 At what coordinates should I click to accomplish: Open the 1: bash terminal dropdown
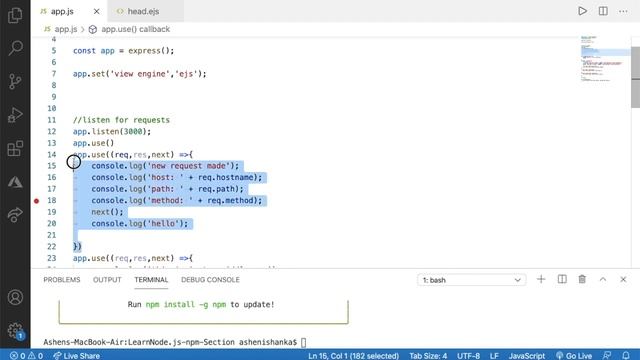click(x=471, y=280)
